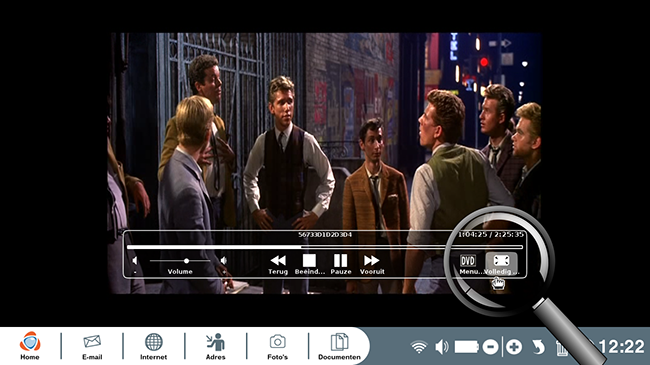Zoom in with the plus circle icon
This screenshot has width=650, height=365.
click(514, 347)
